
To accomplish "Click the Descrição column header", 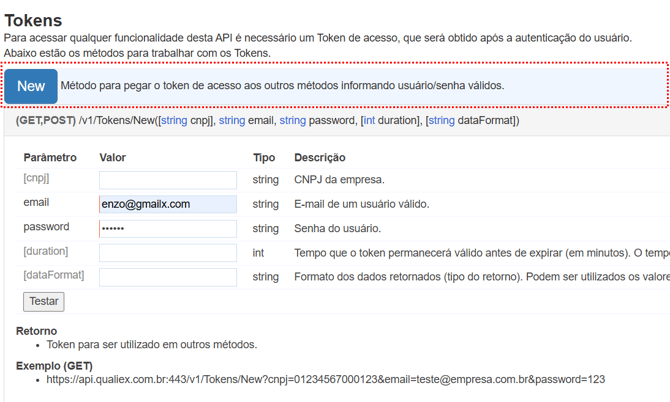I will point(319,157).
